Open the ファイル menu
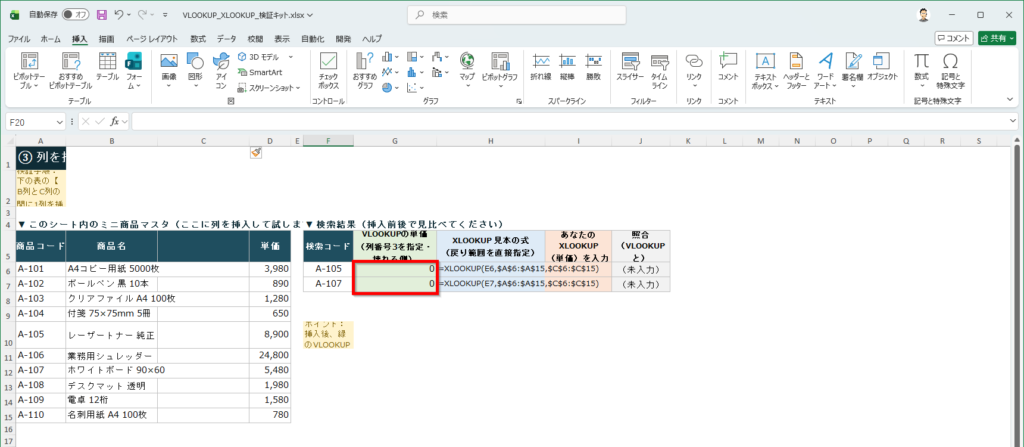This screenshot has width=1024, height=447. click(19, 39)
